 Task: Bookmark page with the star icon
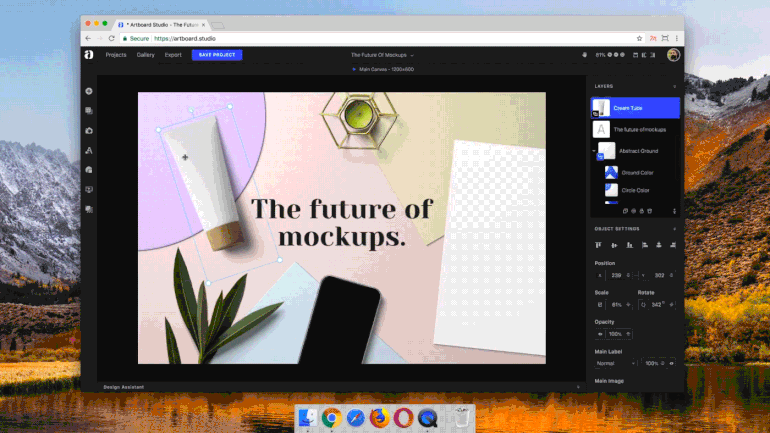pos(639,38)
